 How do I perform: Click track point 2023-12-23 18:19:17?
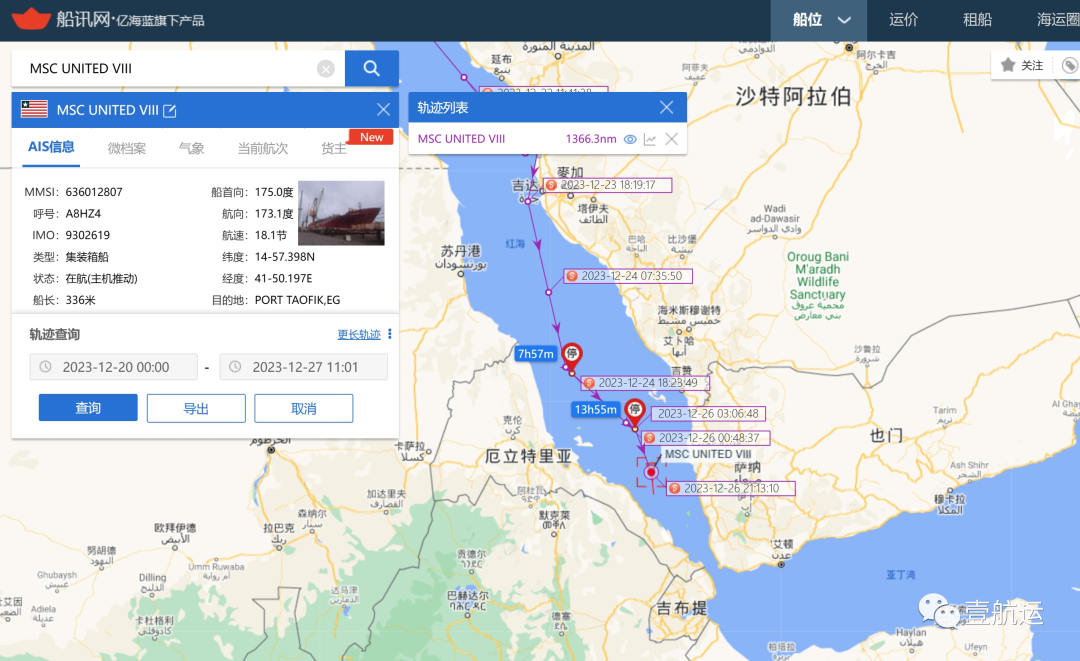click(x=608, y=185)
